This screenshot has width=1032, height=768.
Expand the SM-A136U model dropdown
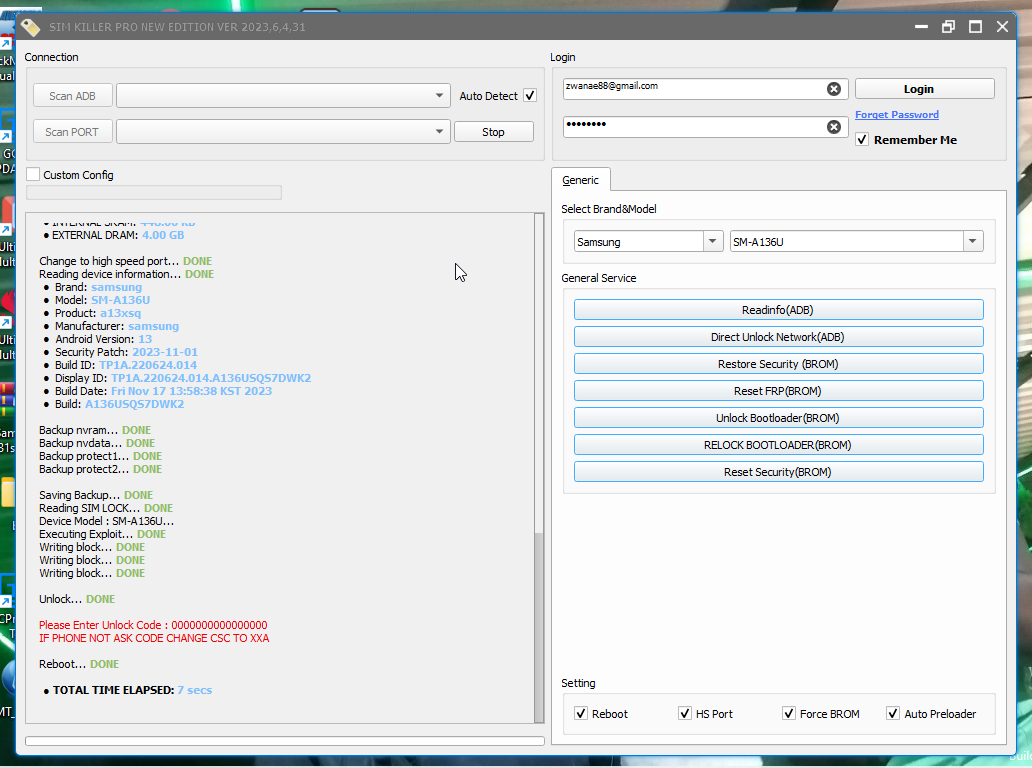pos(972,242)
